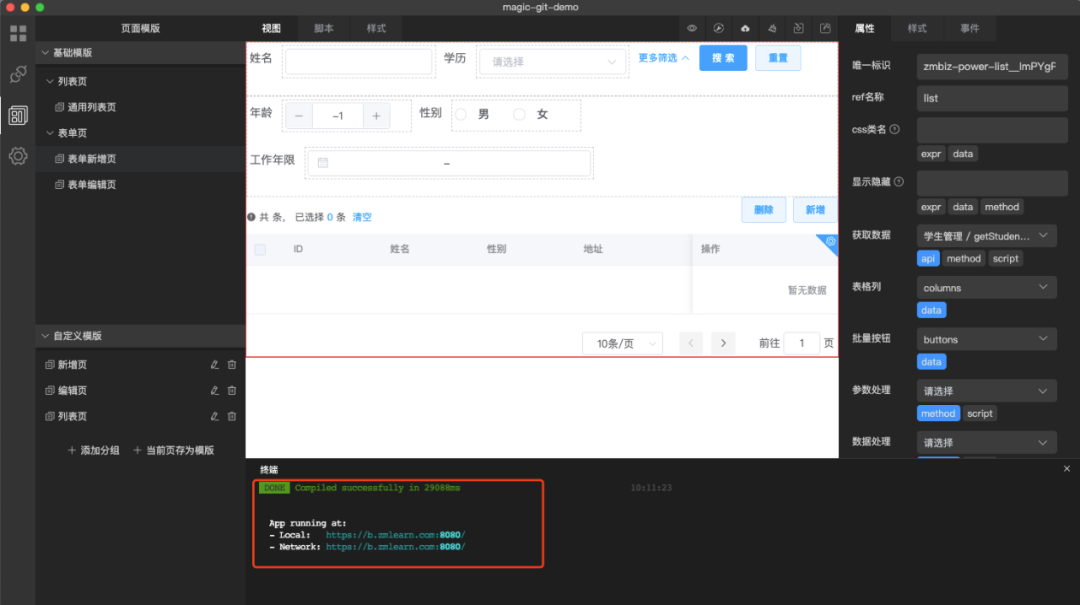Click the 更多筛选 link
This screenshot has width=1080, height=605.
[x=663, y=58]
